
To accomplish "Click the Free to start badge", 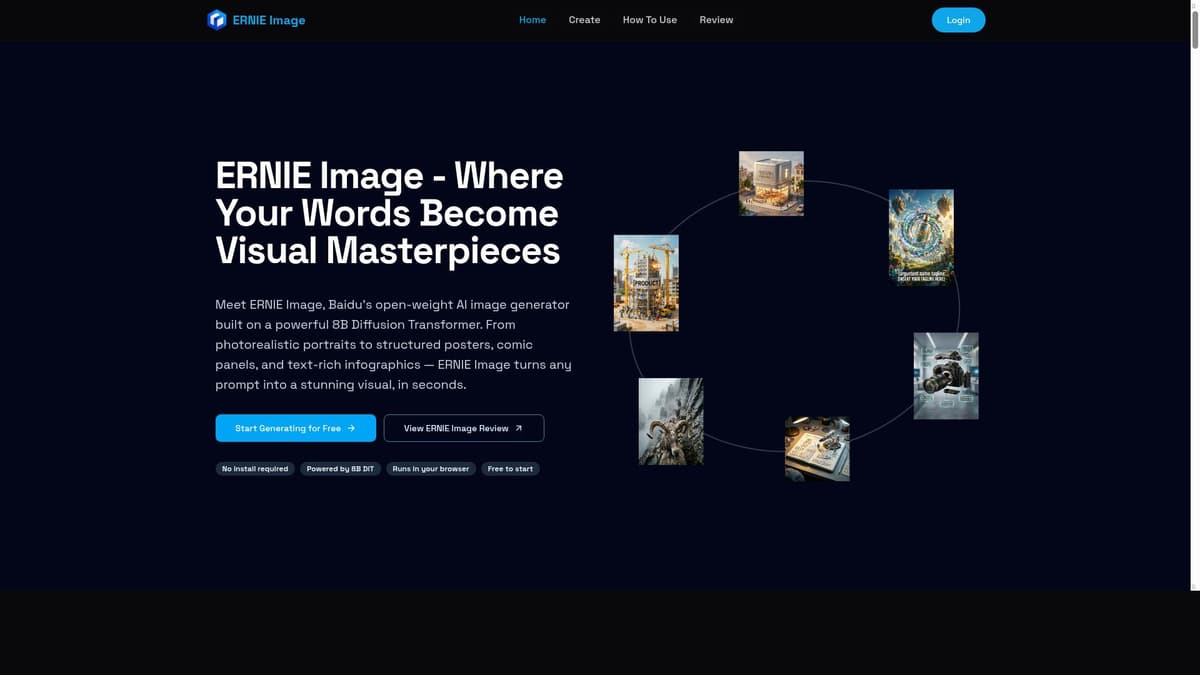I will click(x=510, y=469).
